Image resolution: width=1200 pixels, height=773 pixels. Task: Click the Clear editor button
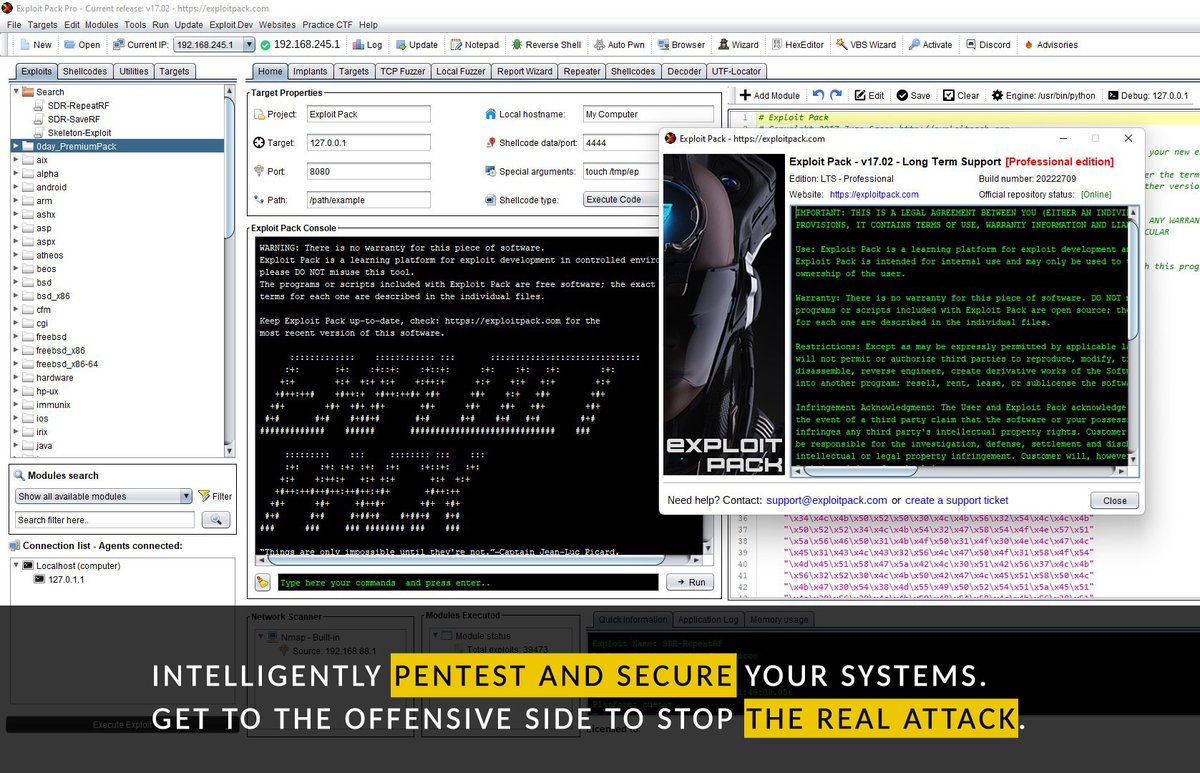pyautogui.click(x=959, y=95)
